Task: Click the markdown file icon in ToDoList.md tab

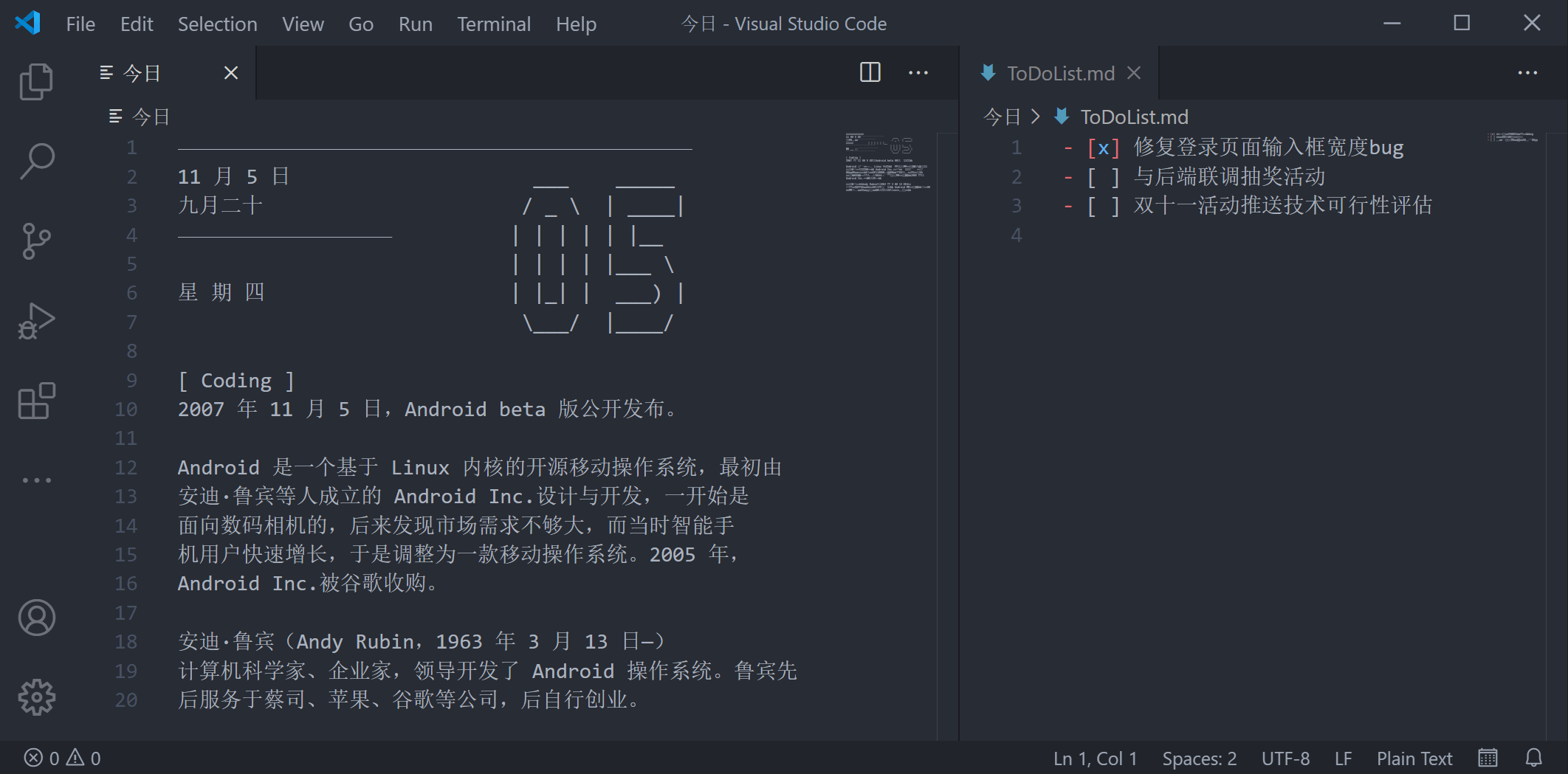Action: [x=988, y=72]
